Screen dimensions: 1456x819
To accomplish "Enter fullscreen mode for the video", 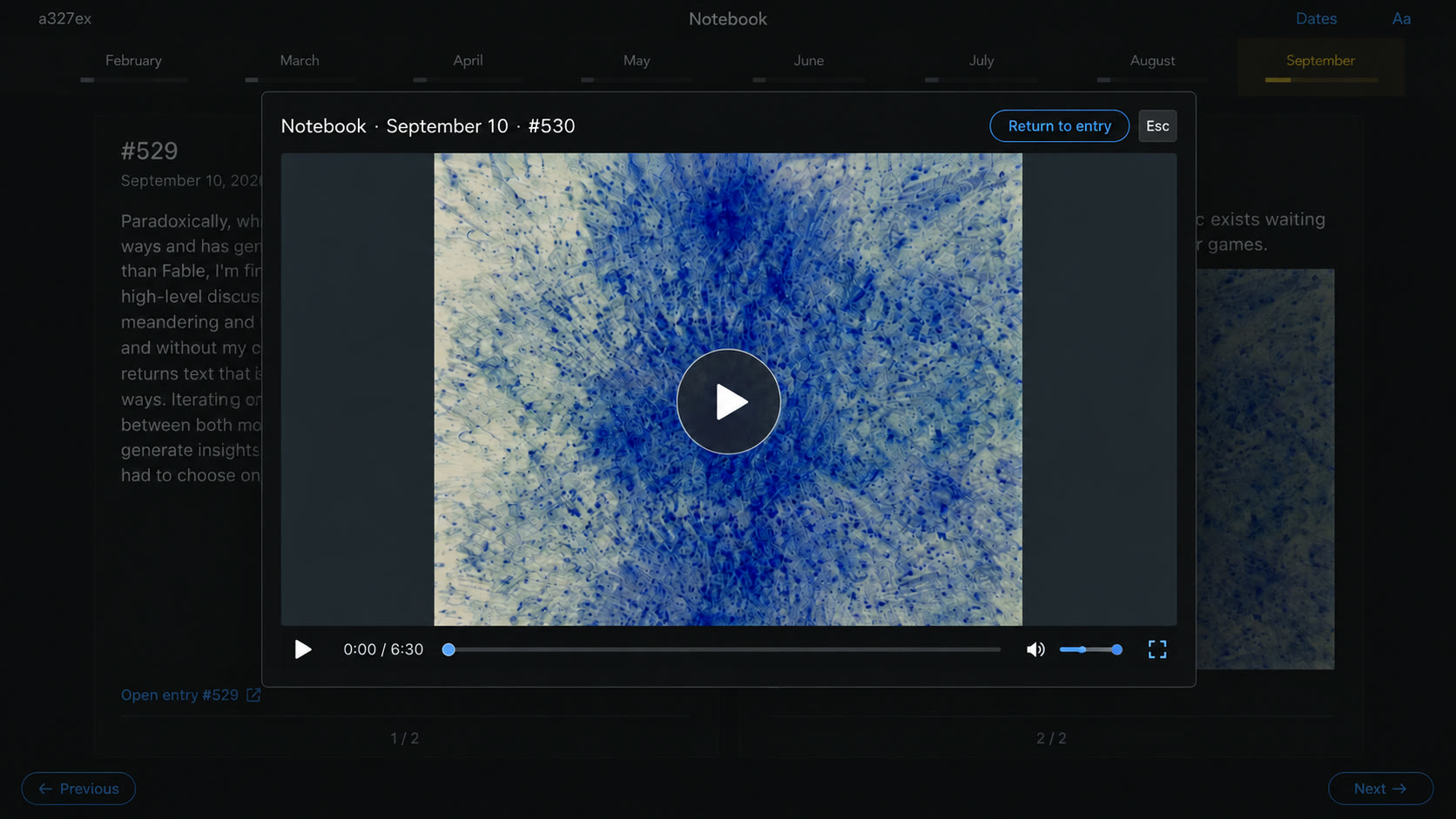I will pos(1157,649).
